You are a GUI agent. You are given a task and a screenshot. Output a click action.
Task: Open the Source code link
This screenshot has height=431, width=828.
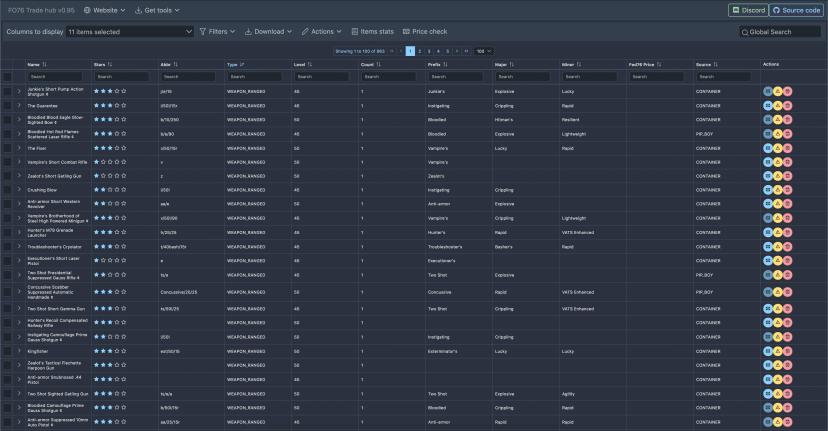[x=796, y=10]
